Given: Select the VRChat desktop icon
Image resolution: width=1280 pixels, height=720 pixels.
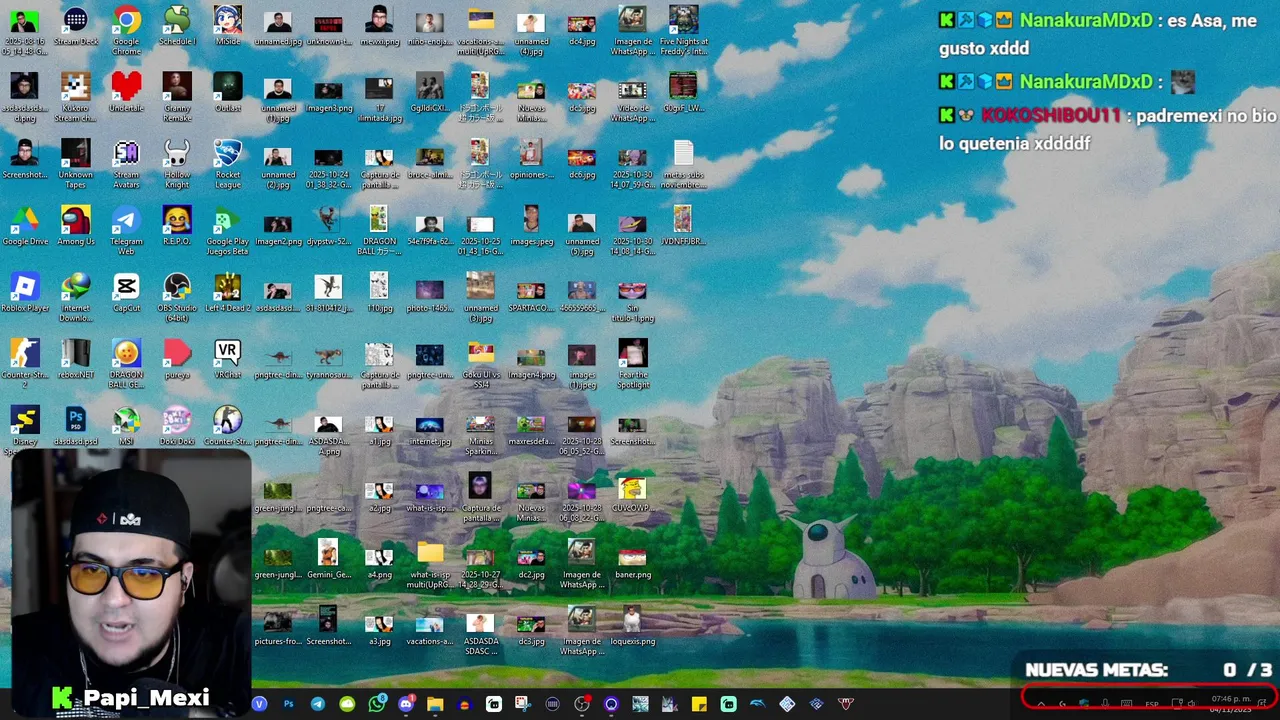Looking at the screenshot, I should (228, 359).
